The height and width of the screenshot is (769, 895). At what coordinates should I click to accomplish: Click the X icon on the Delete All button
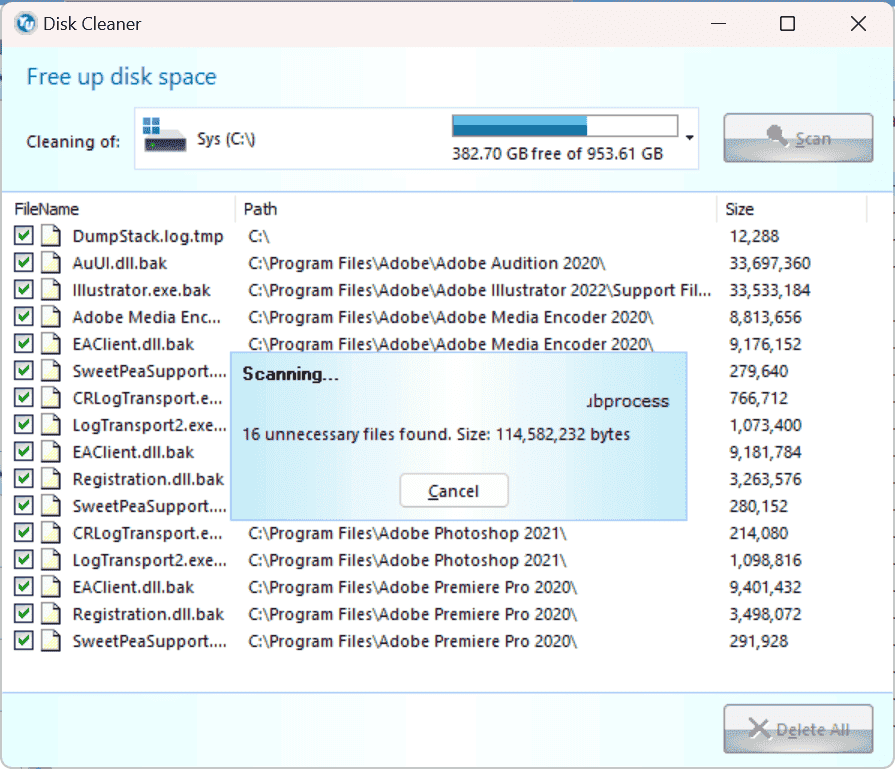[x=757, y=728]
